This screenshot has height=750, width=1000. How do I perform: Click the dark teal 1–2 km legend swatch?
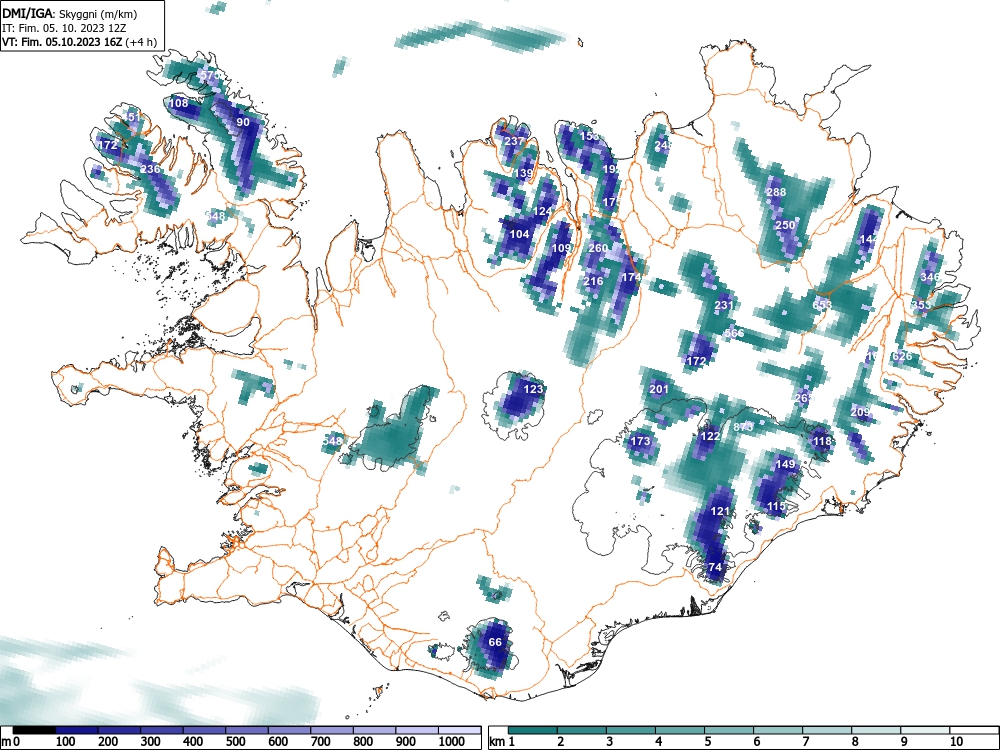[x=533, y=730]
